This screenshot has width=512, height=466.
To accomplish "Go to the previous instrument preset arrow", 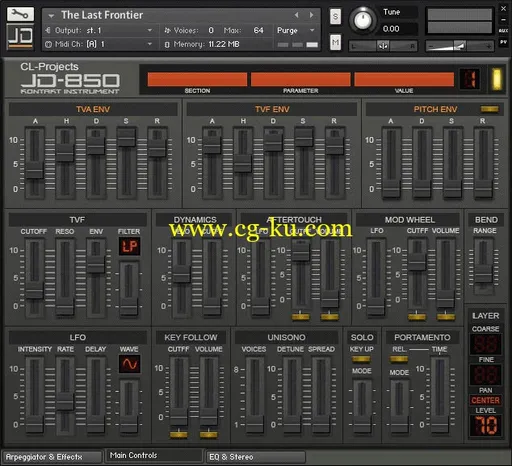I will pyautogui.click(x=296, y=15).
